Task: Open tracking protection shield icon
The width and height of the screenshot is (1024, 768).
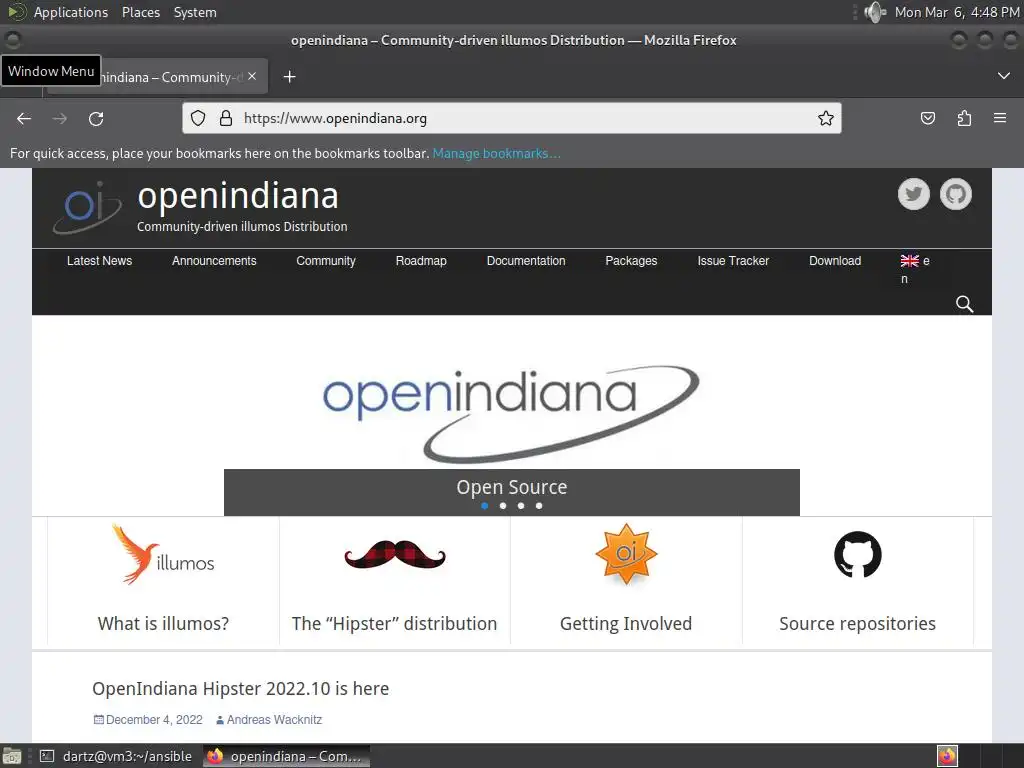Action: click(198, 118)
